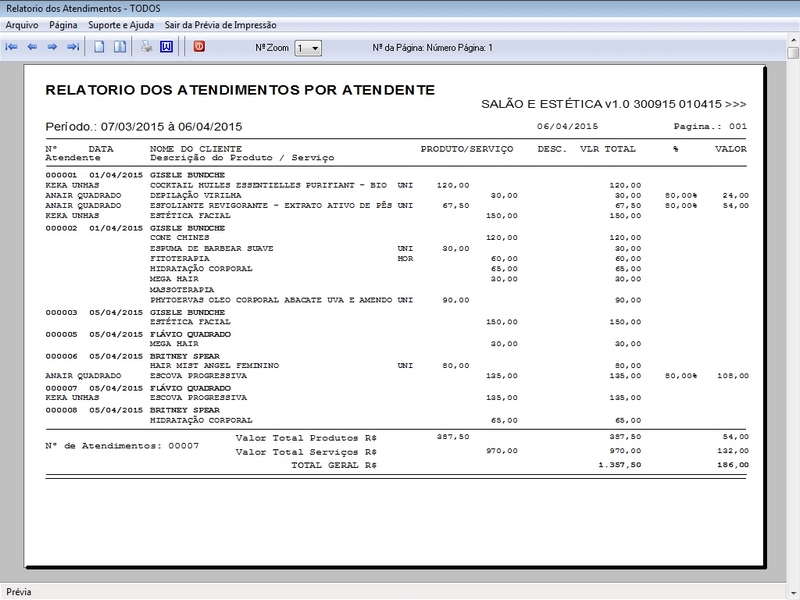Viewport: 800px width, 600px height.
Task: Click Sair da Prévia de Impressão
Action: tap(222, 25)
